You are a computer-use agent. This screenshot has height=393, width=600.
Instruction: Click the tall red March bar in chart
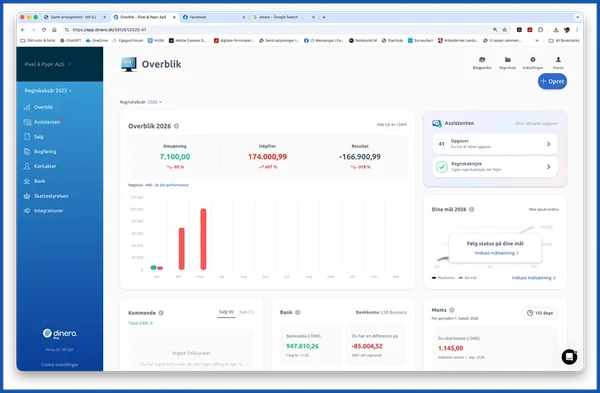coord(203,239)
